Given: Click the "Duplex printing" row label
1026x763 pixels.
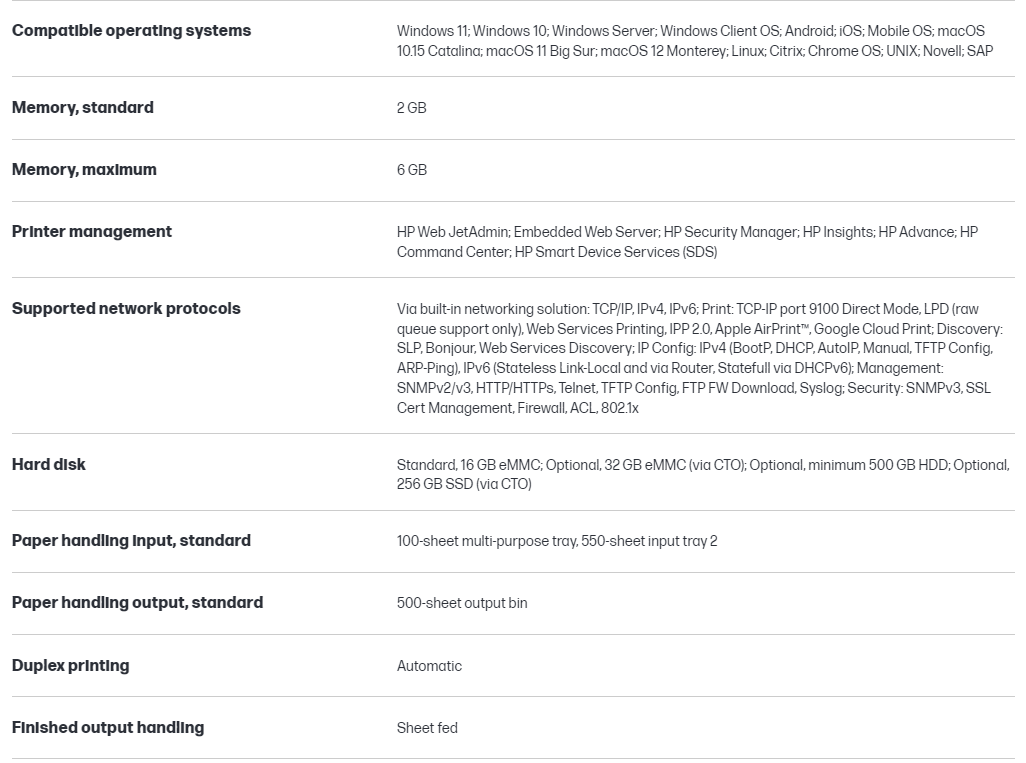Looking at the screenshot, I should click(x=70, y=666).
